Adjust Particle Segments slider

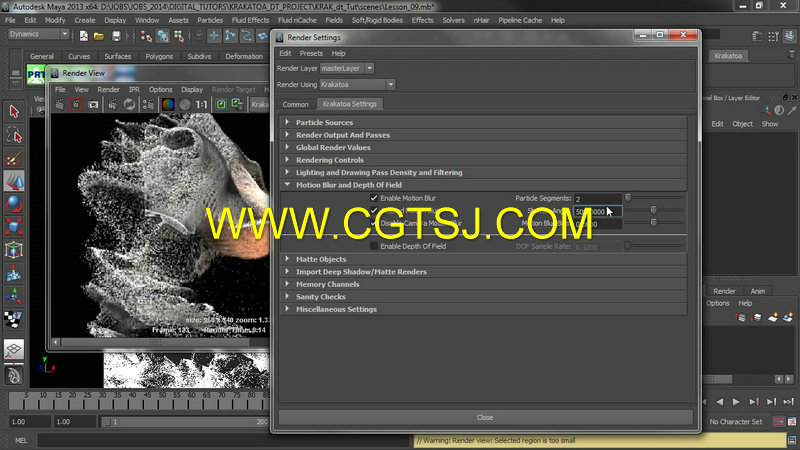pyautogui.click(x=628, y=198)
